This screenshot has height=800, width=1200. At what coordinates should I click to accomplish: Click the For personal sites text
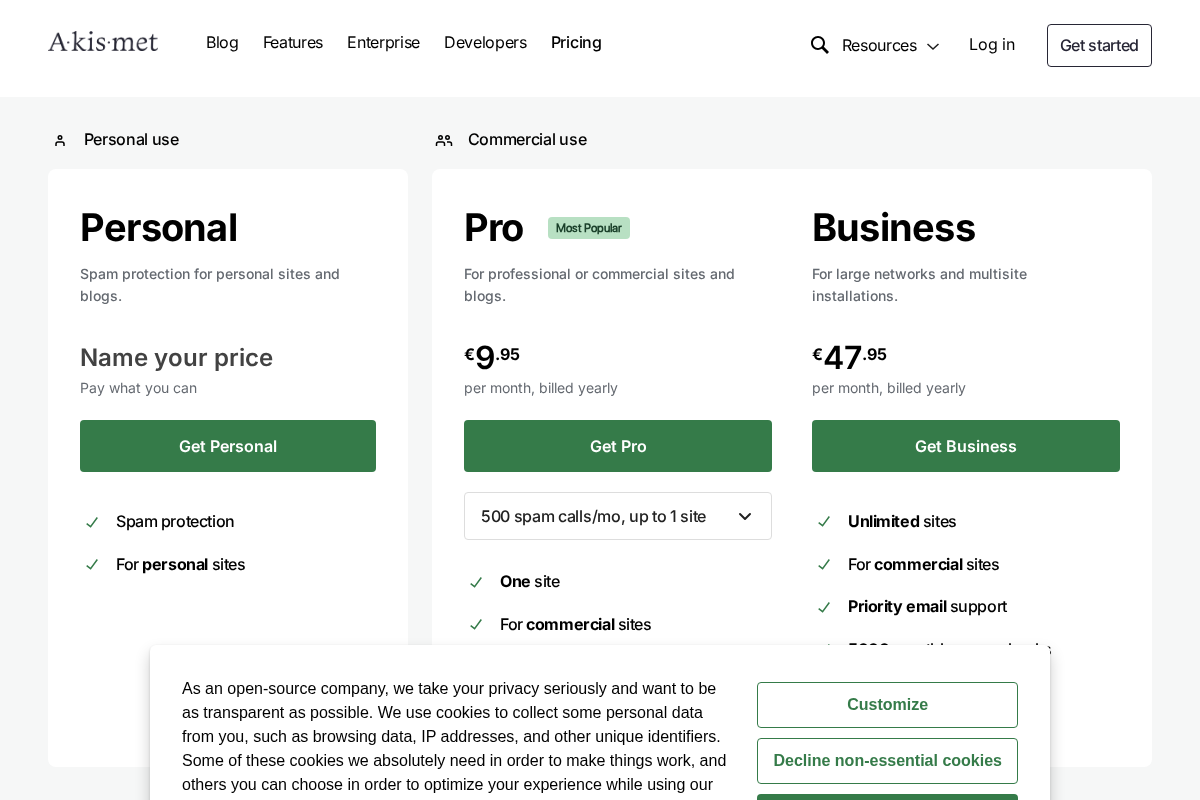180,564
